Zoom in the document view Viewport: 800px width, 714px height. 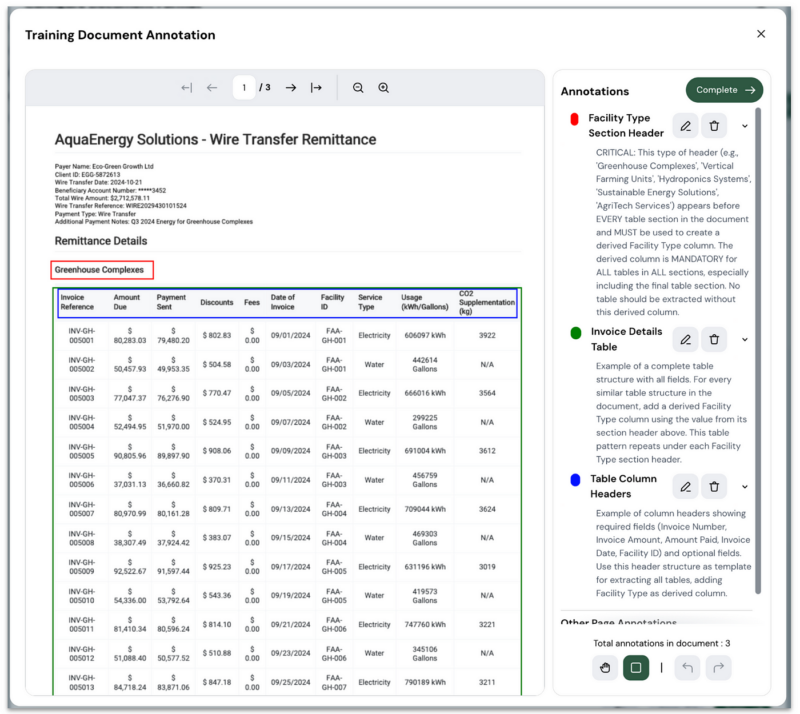click(384, 88)
